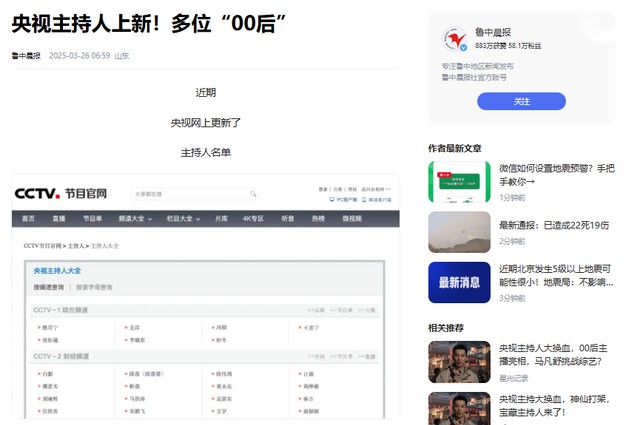Click host name 李晓东 in CCTV-1 list
Viewport: 640px width, 425px height.
[137, 340]
